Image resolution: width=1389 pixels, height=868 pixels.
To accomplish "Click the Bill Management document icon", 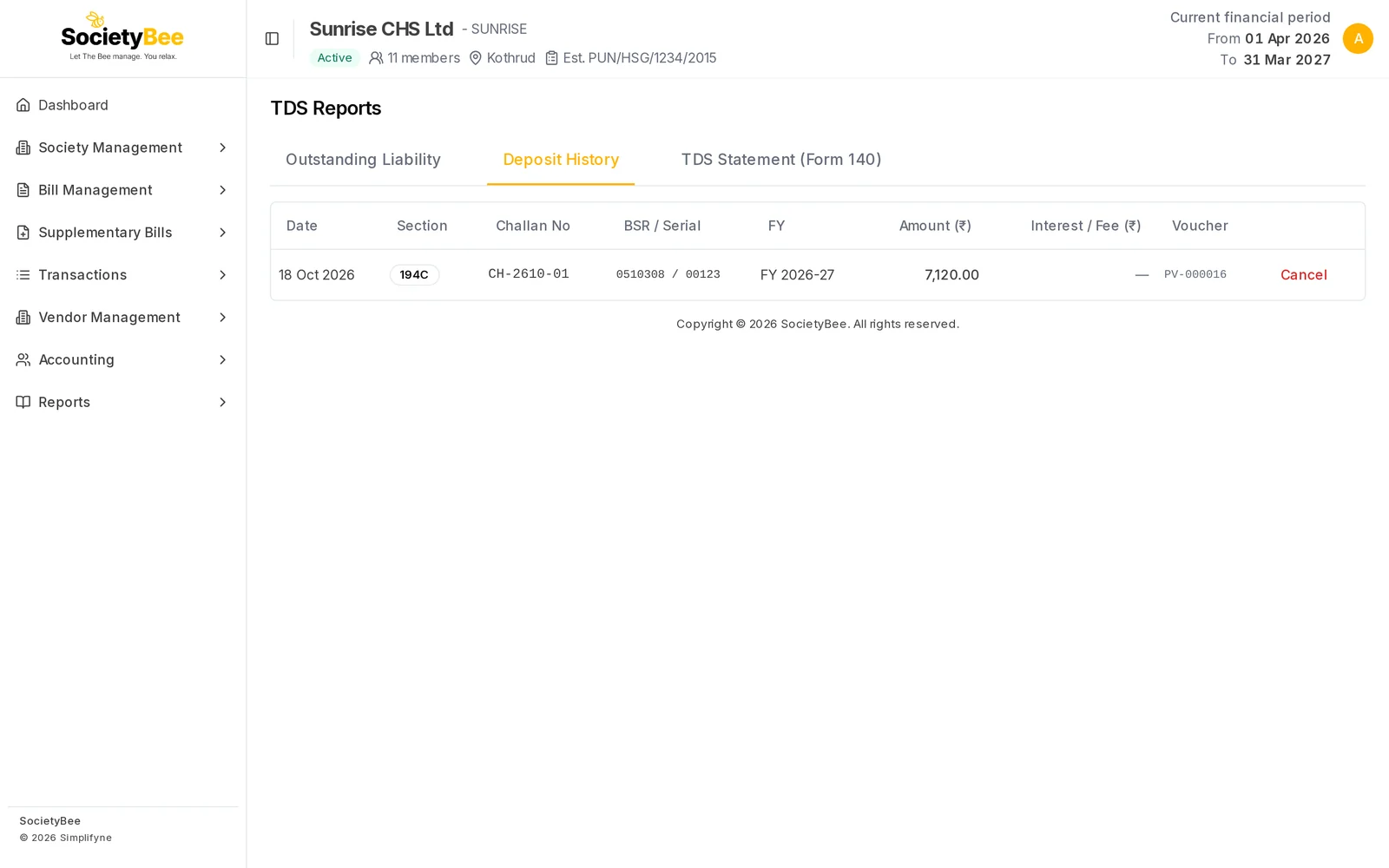I will [x=23, y=190].
